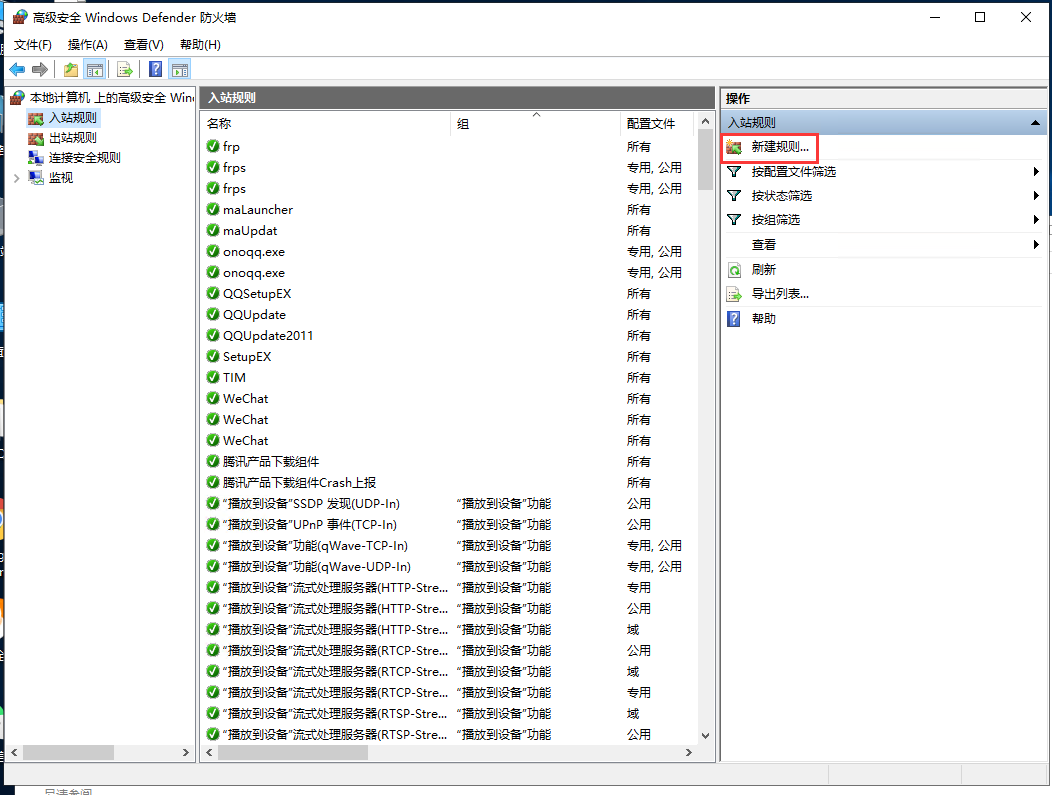Collapse the 入站规则 actions section header

tap(1035, 123)
